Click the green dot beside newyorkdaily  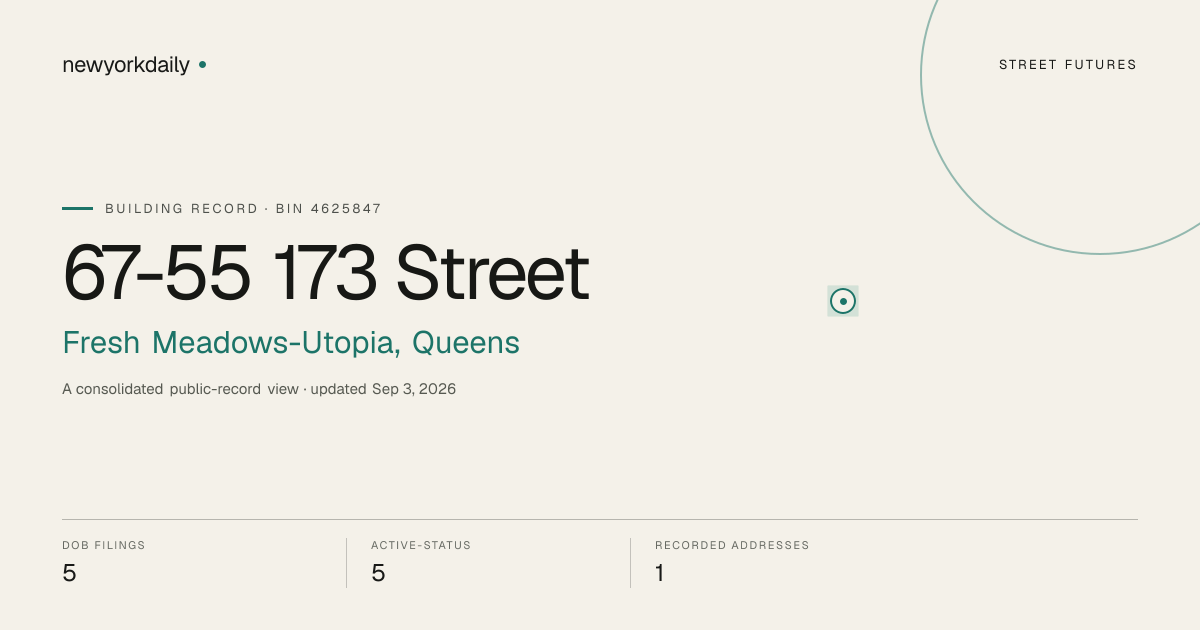tap(202, 64)
